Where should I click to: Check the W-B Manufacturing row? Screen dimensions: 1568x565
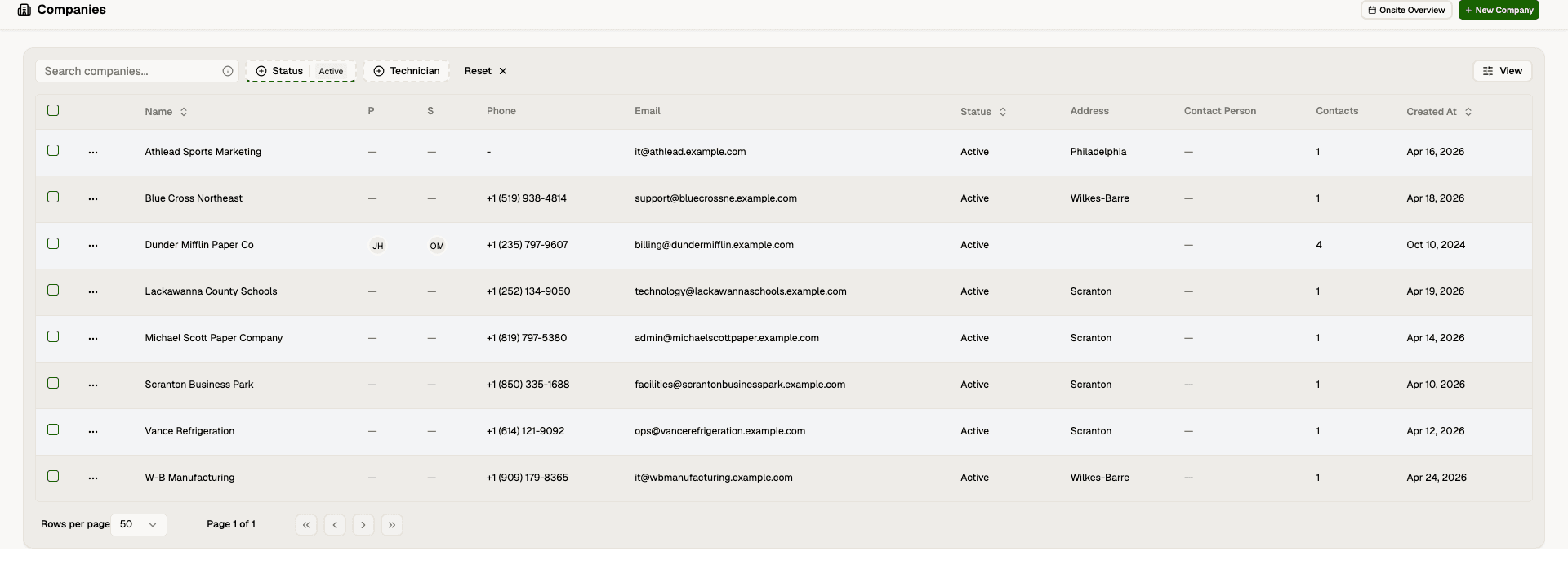pos(53,476)
